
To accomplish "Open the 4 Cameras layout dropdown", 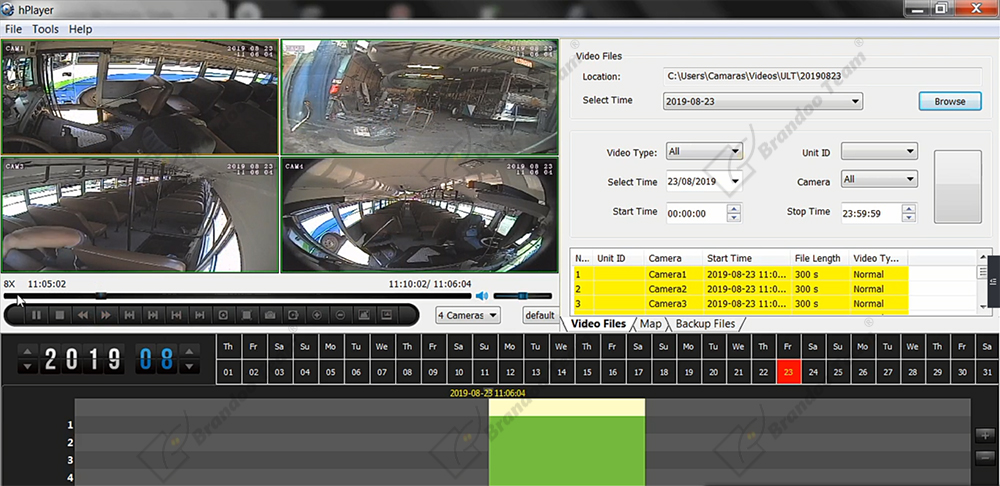I will [x=468, y=315].
